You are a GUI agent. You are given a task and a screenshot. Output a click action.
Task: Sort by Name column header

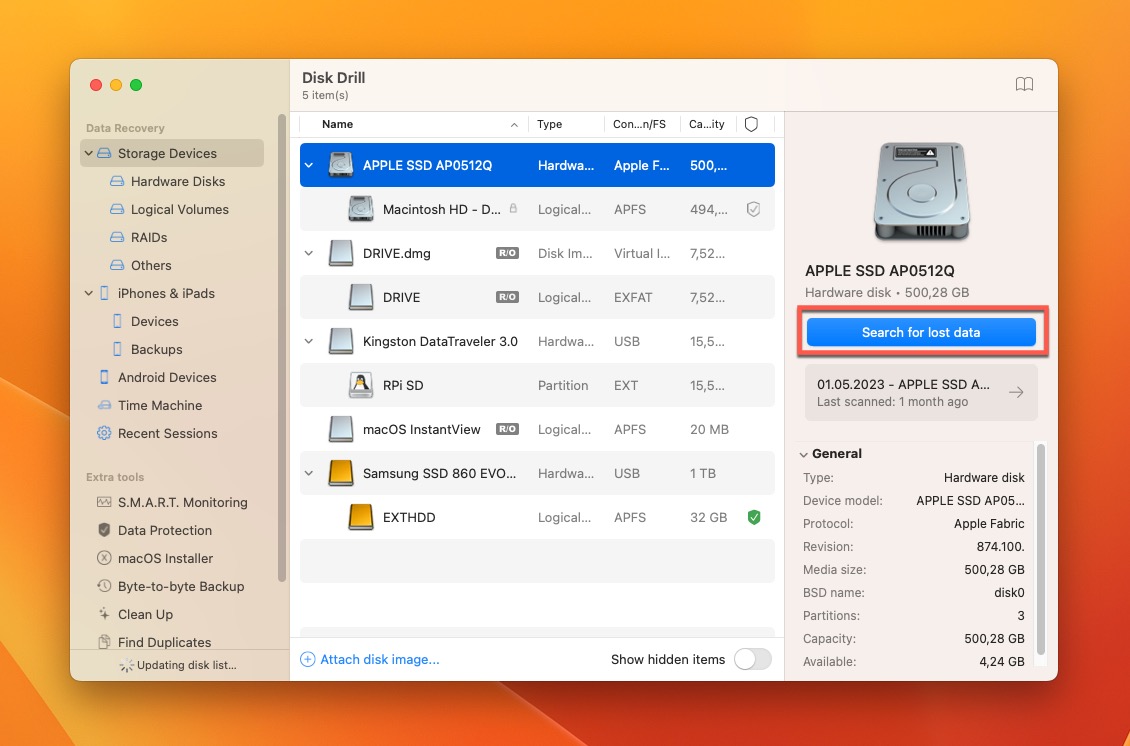point(413,124)
